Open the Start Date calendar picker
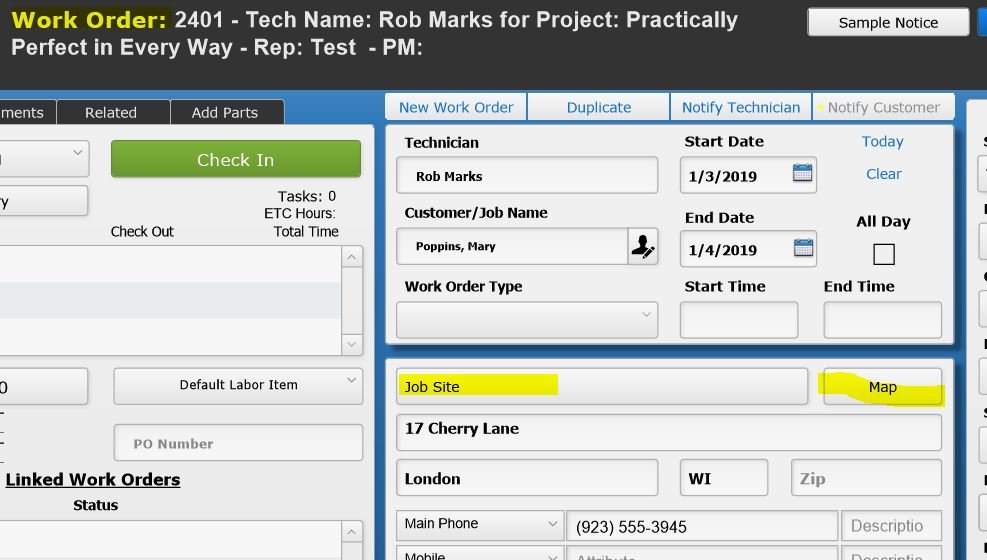 (x=802, y=174)
